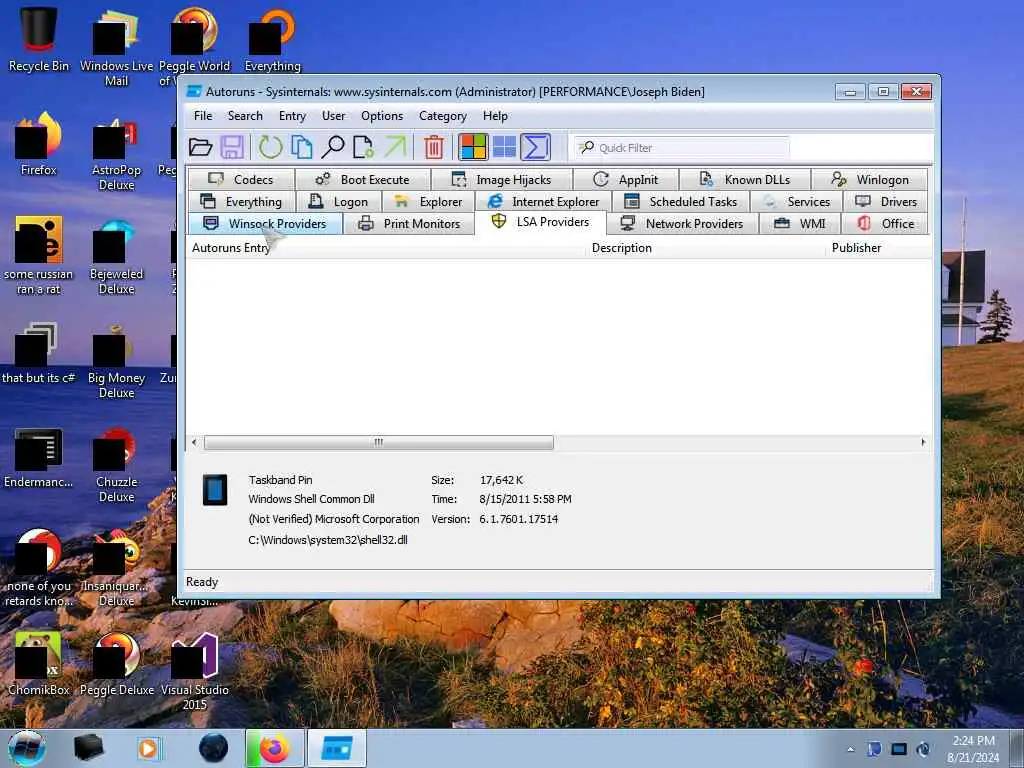This screenshot has height=768, width=1024.
Task: Select the Firefox desktop shortcut
Action: [39, 144]
